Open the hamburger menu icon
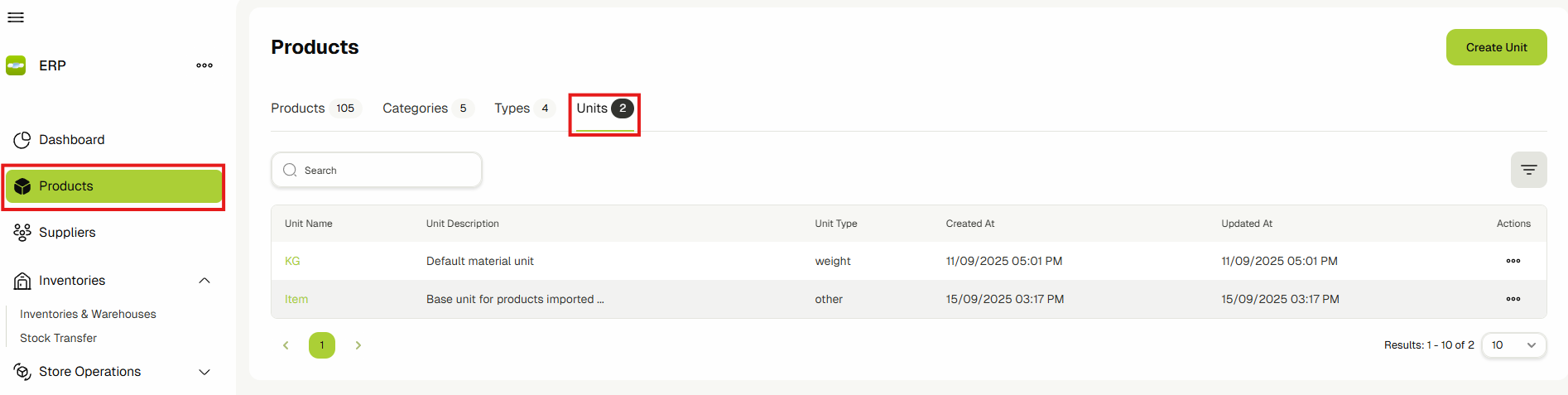 coord(16,17)
